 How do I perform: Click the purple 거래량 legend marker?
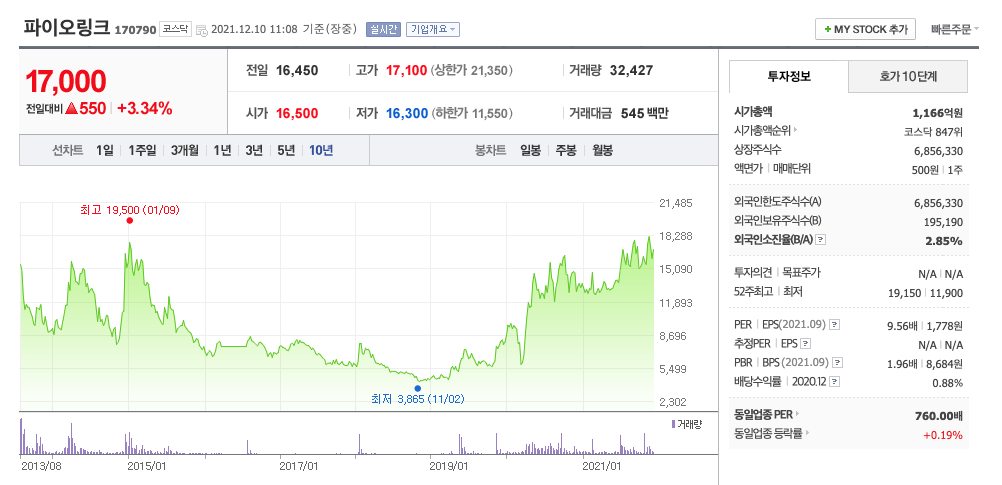[x=673, y=424]
